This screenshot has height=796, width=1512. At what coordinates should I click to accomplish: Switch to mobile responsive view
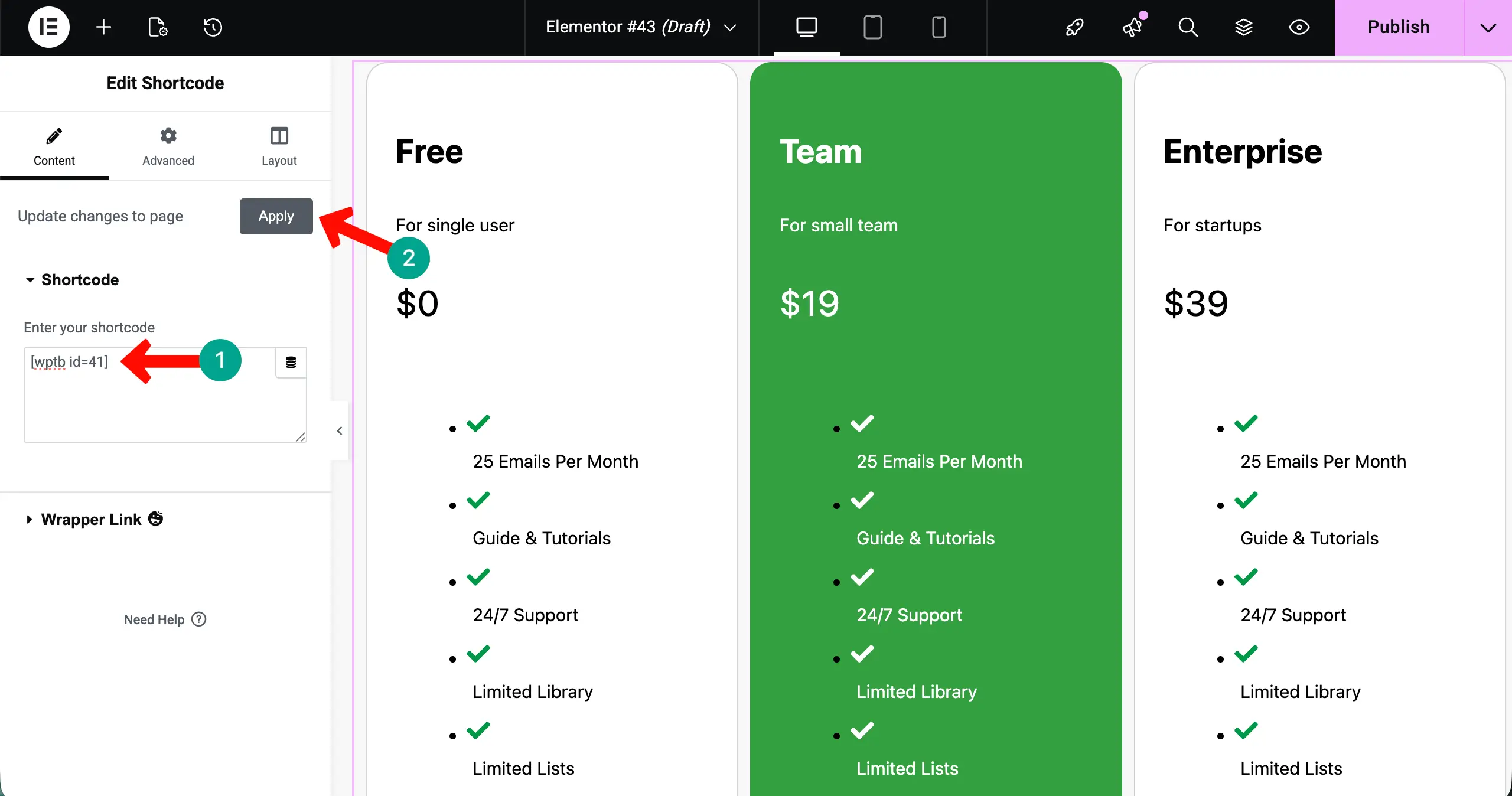[x=939, y=27]
